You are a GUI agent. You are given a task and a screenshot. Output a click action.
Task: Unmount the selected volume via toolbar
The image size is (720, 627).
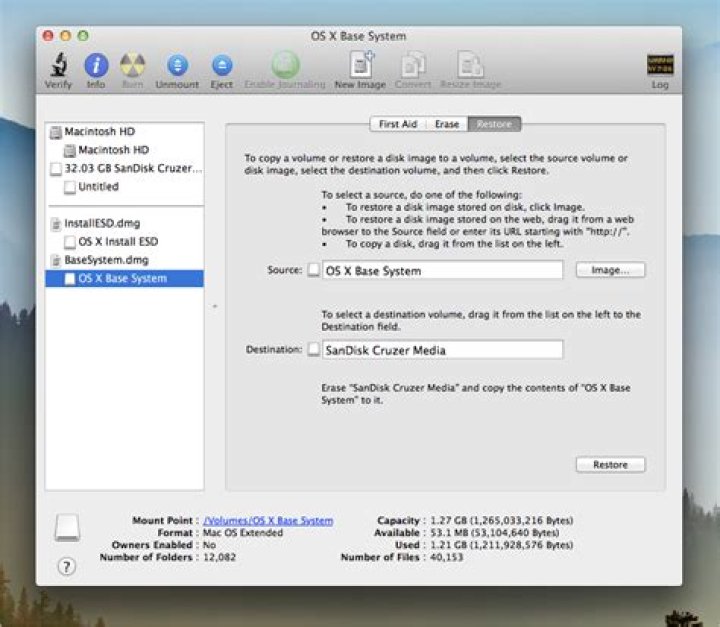177,65
